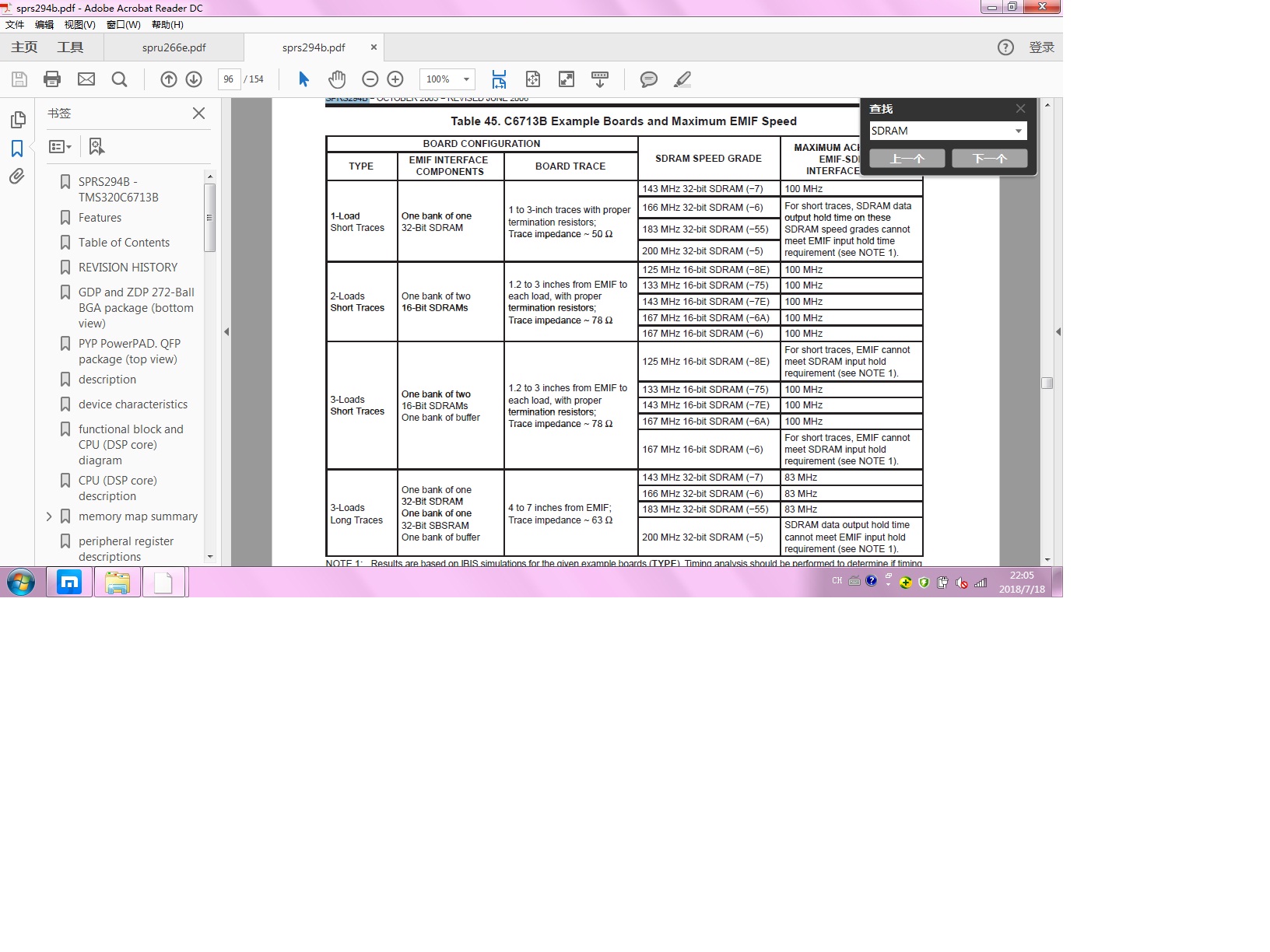
Task: Close the 查找 find box
Action: coord(1020,108)
